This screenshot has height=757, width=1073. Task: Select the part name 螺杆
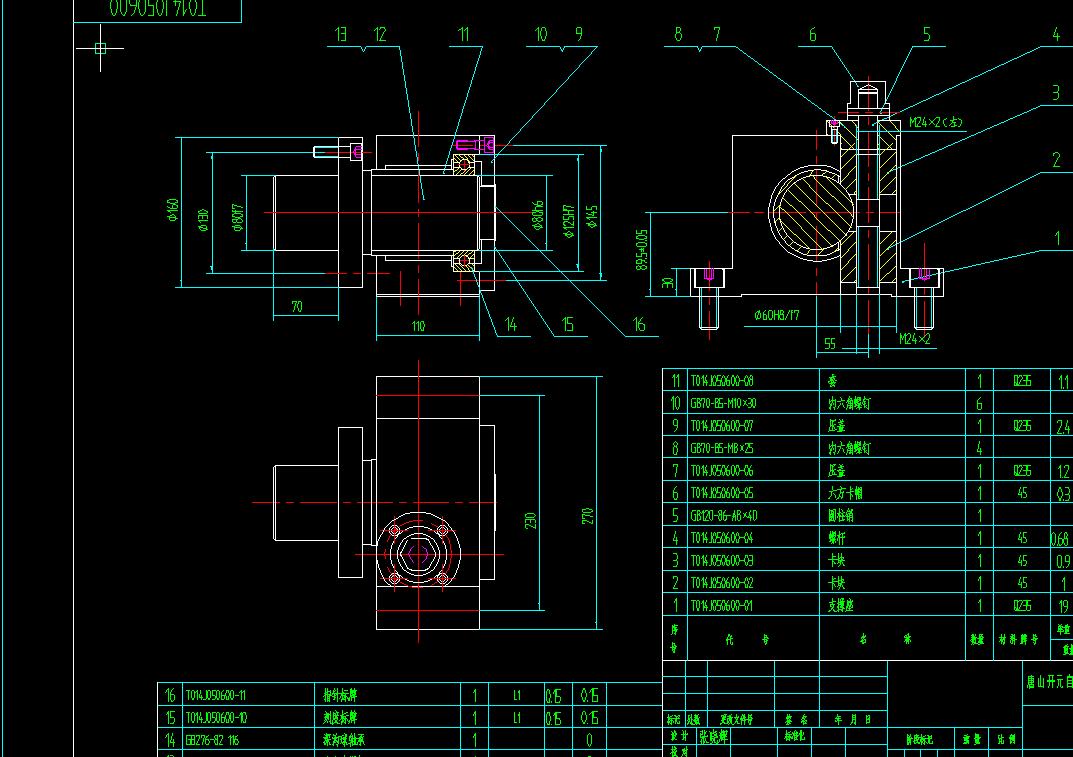click(837, 539)
